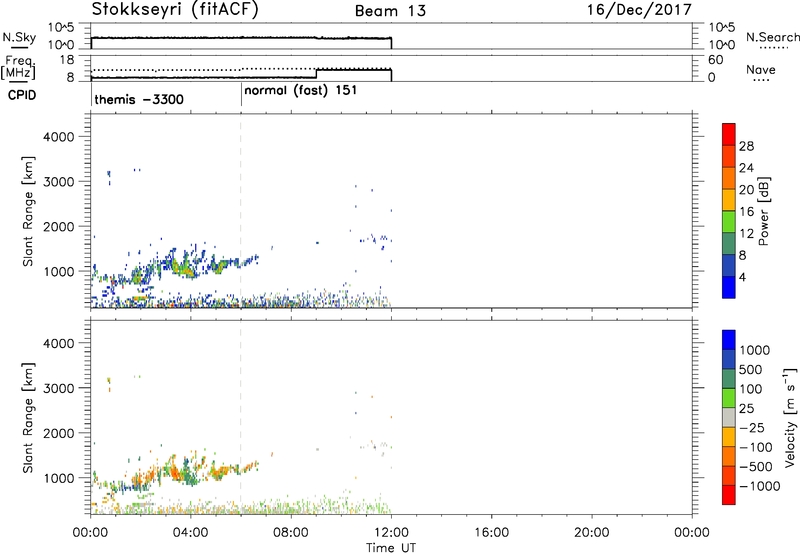Viewport: 800px width, 554px height.
Task: Click the '12:00' time axis label
Action: [391, 533]
